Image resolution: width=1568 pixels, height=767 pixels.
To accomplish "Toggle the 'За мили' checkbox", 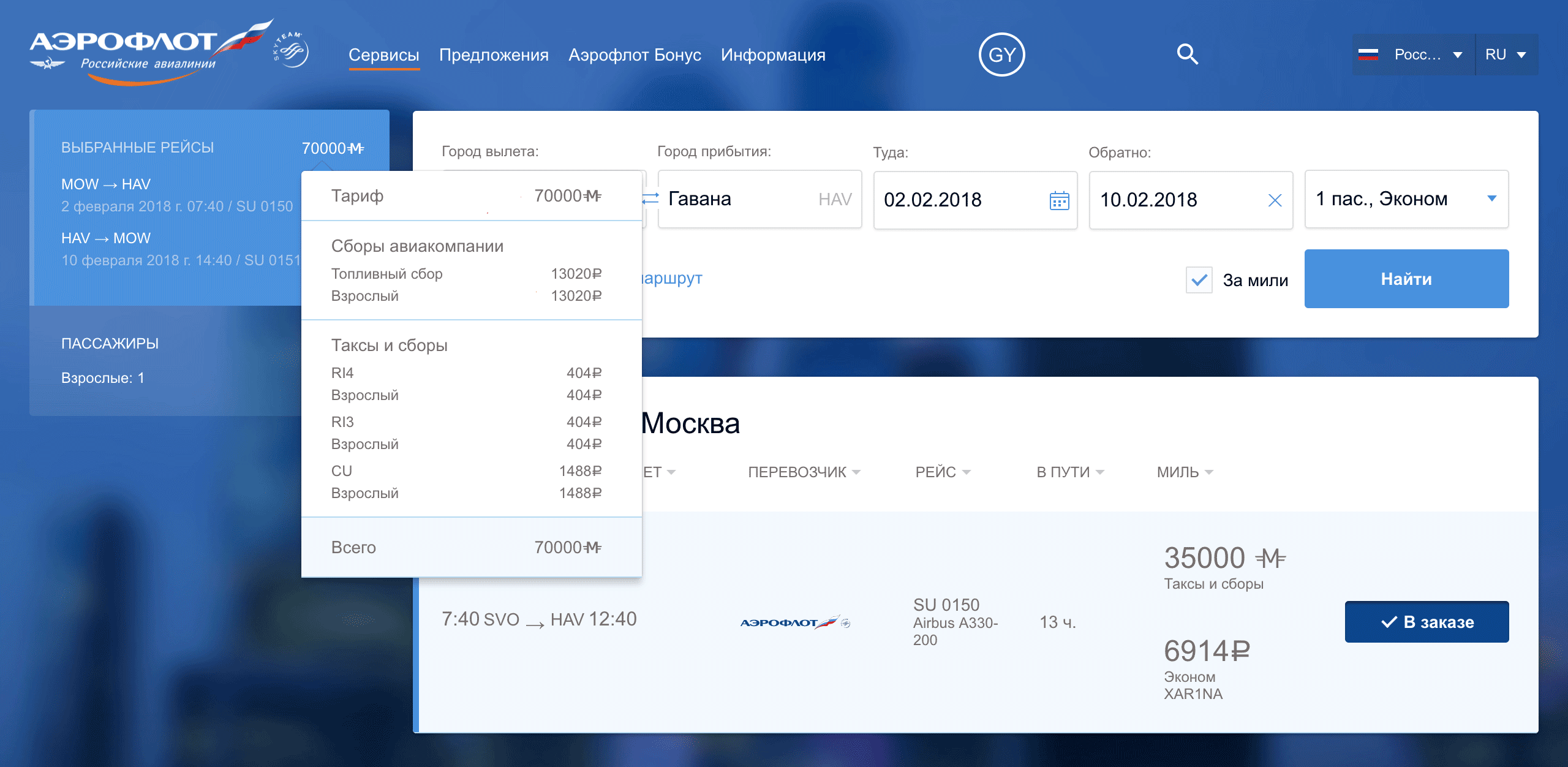I will point(1199,280).
